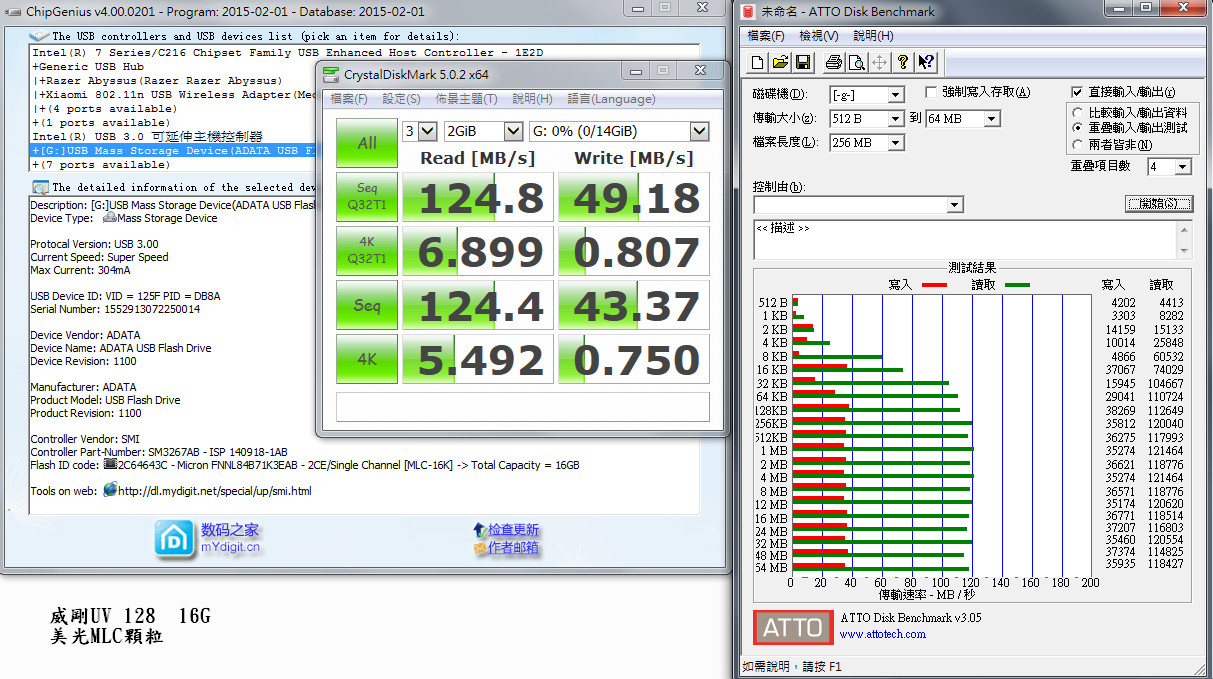The width and height of the screenshot is (1213, 679).
Task: Toggle the force write access checkbox (強制寫入存取)
Action: click(932, 92)
